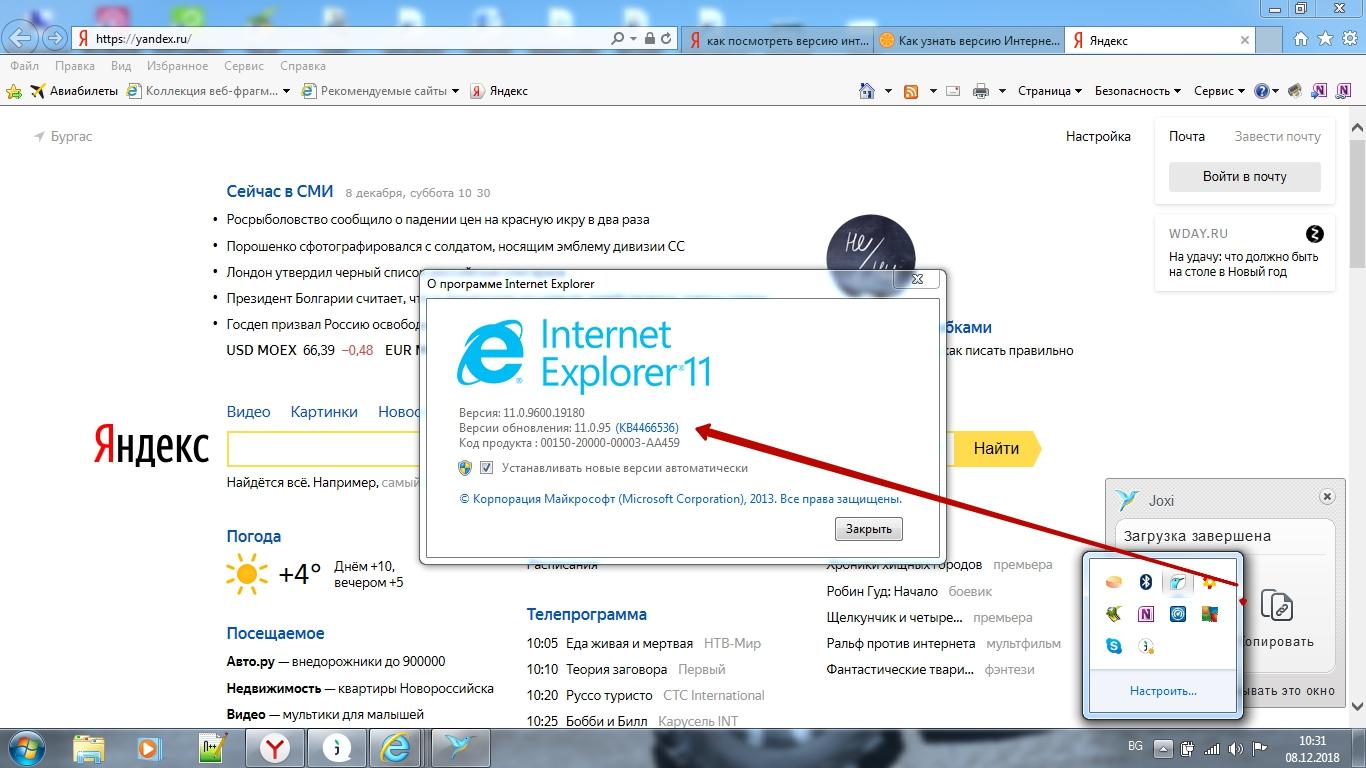
Task: Uncheck Устанавливать новые версии автоматически
Action: tap(486, 467)
